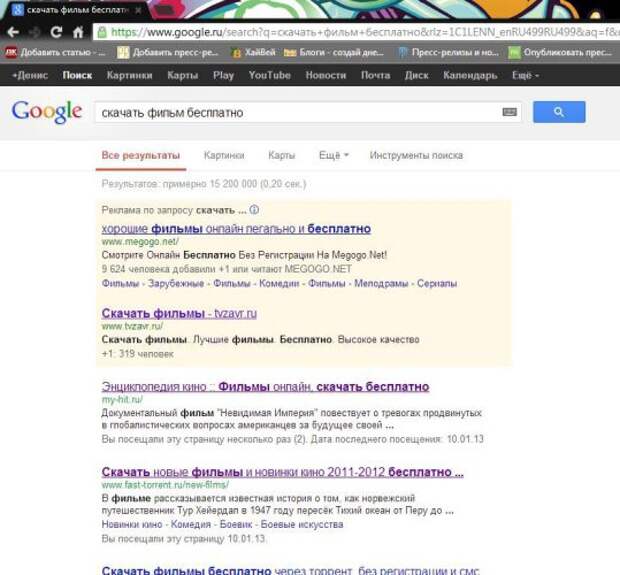
Task: Click the ad info icon next to 'Реклама по запросу'
Action: [x=254, y=210]
